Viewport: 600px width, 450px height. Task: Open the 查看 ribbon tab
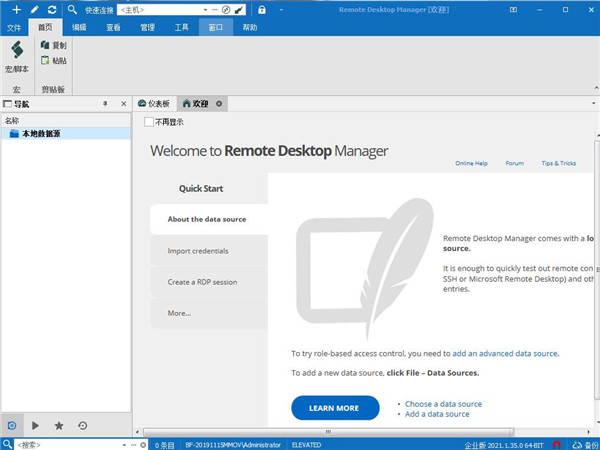[x=113, y=27]
